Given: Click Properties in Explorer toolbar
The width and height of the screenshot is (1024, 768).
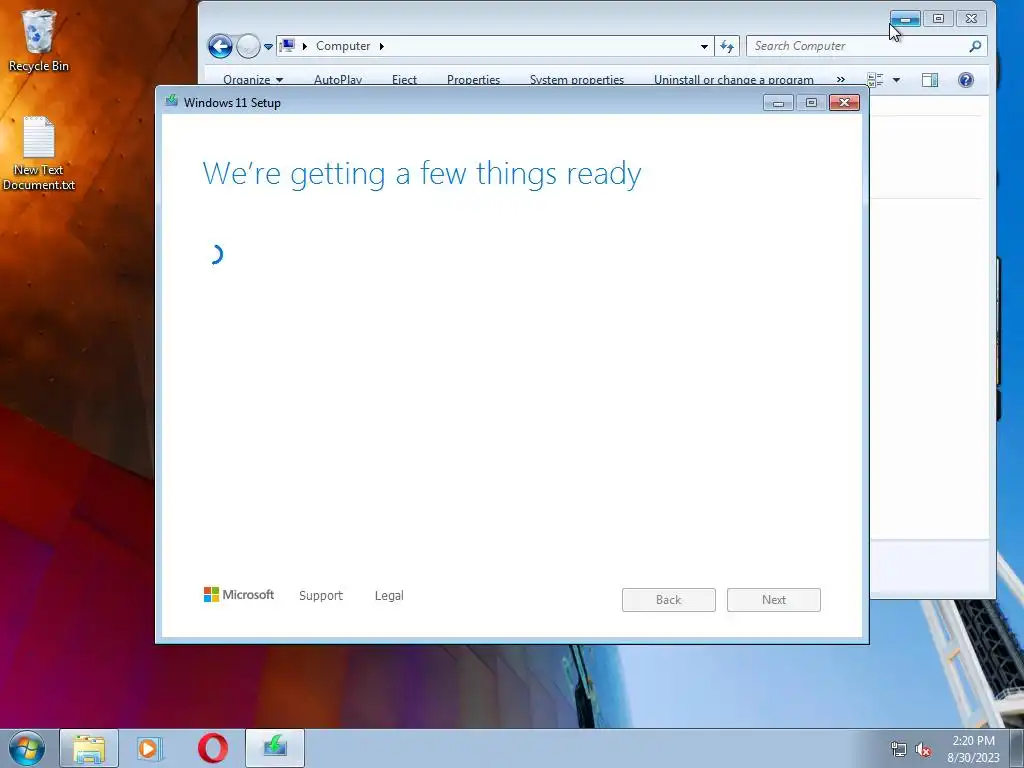Looking at the screenshot, I should [473, 80].
